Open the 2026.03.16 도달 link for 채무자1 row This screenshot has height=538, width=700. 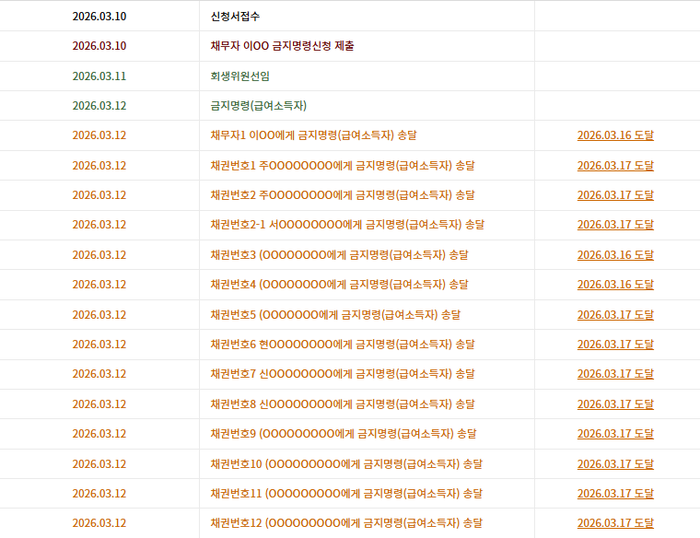[615, 135]
